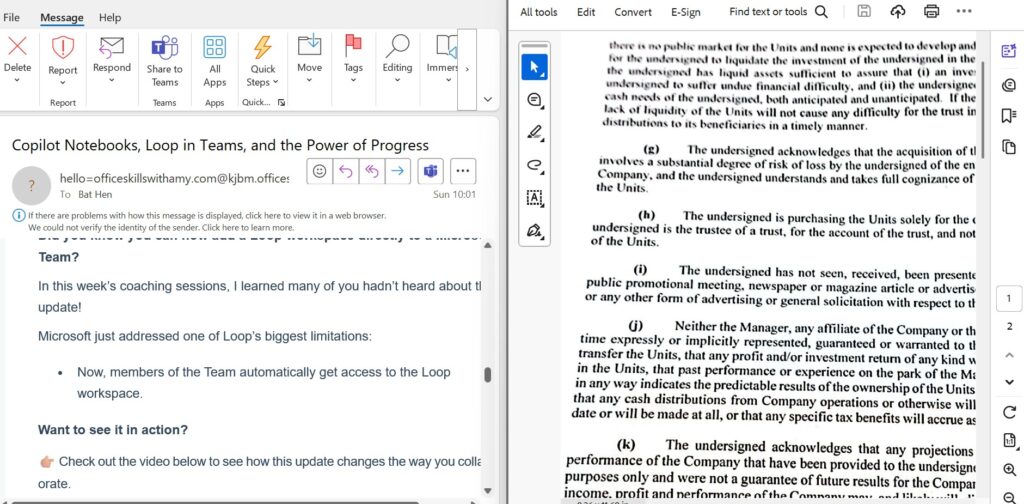Expand the Respond dropdown arrow
Screen dimensions: 1024x504
pos(112,80)
